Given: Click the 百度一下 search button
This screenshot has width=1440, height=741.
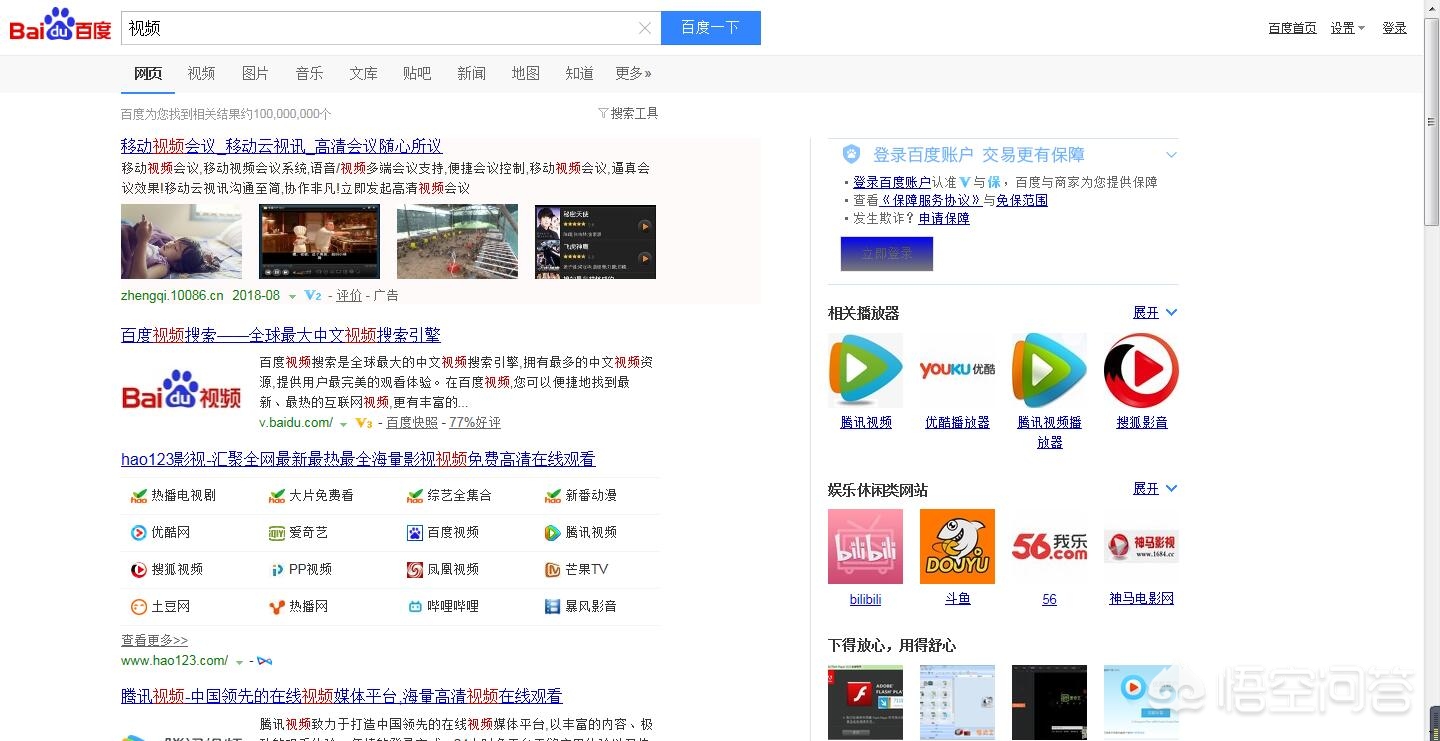Looking at the screenshot, I should 710,28.
